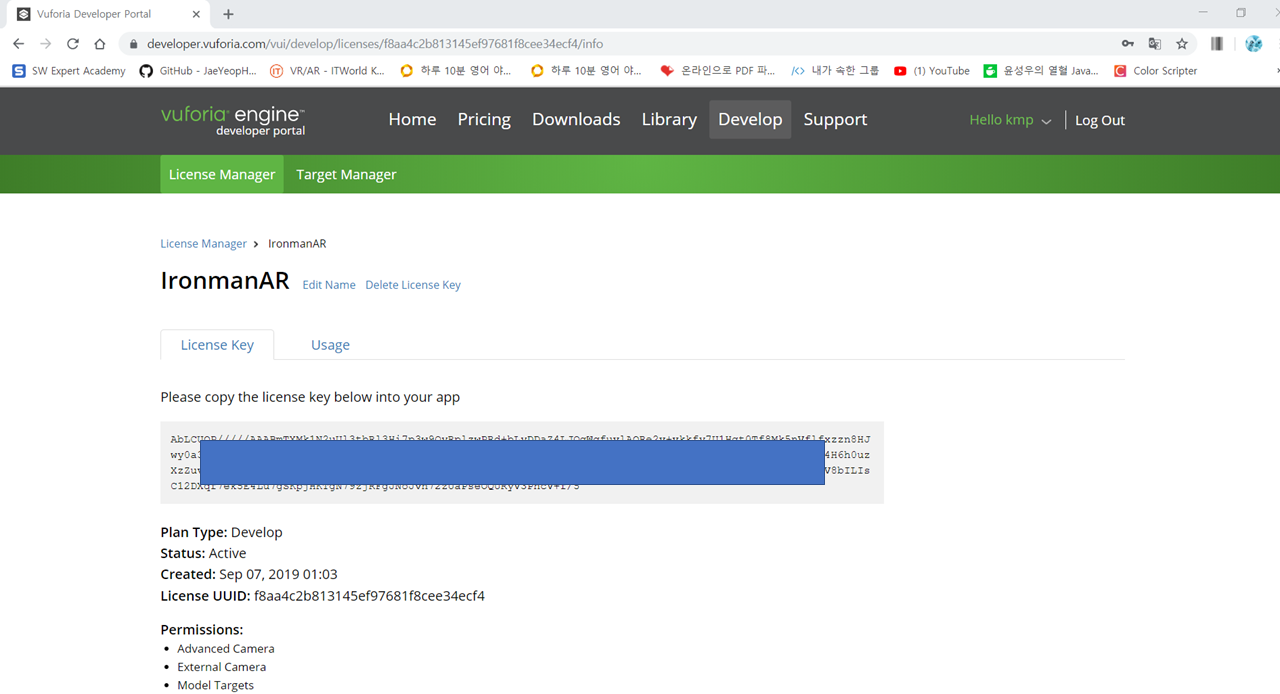Click the Status: Active text

pos(203,553)
